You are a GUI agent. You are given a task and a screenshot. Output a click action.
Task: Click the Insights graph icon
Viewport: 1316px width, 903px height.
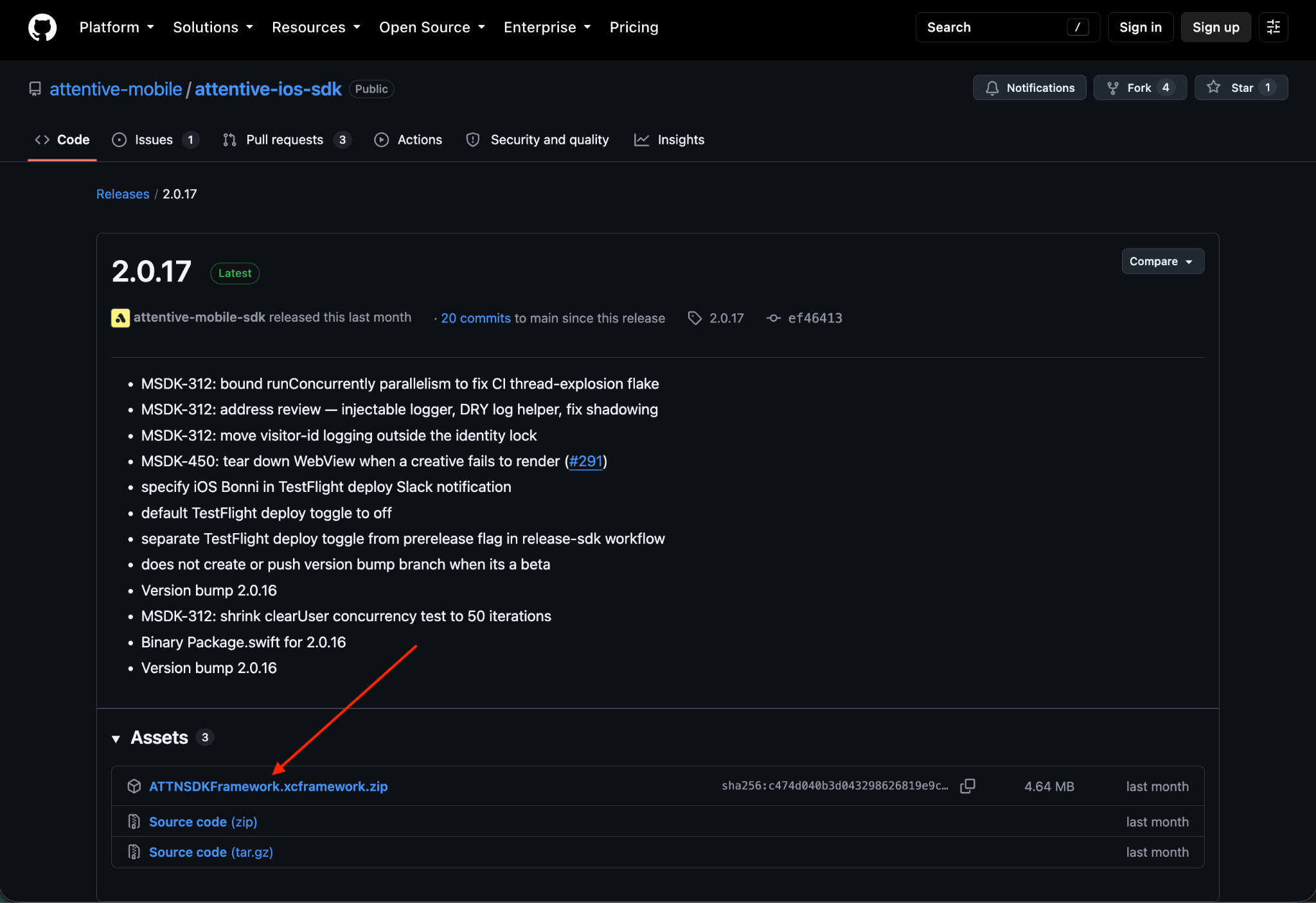pos(641,139)
